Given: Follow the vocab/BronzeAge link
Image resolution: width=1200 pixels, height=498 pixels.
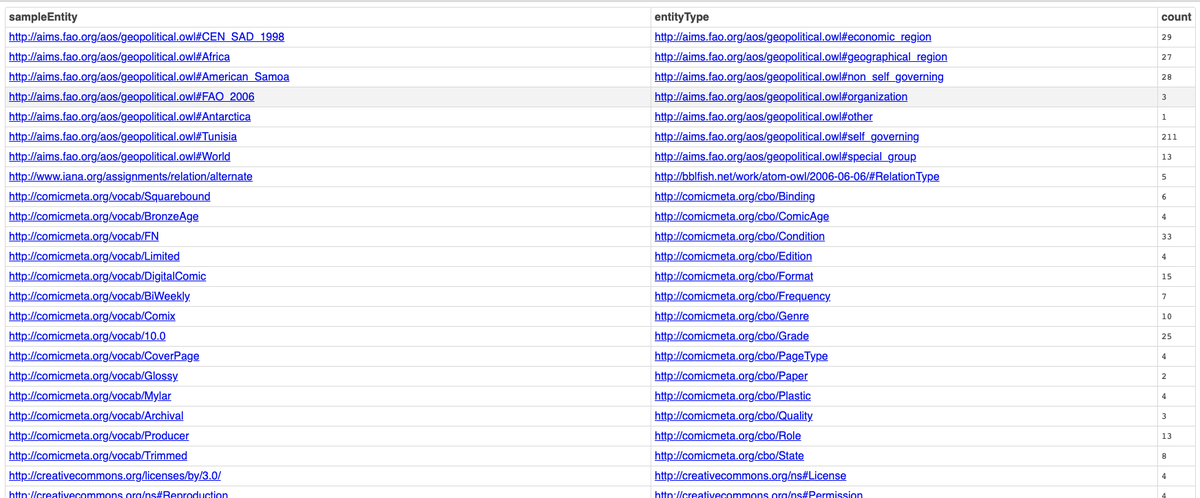Looking at the screenshot, I should tap(103, 217).
